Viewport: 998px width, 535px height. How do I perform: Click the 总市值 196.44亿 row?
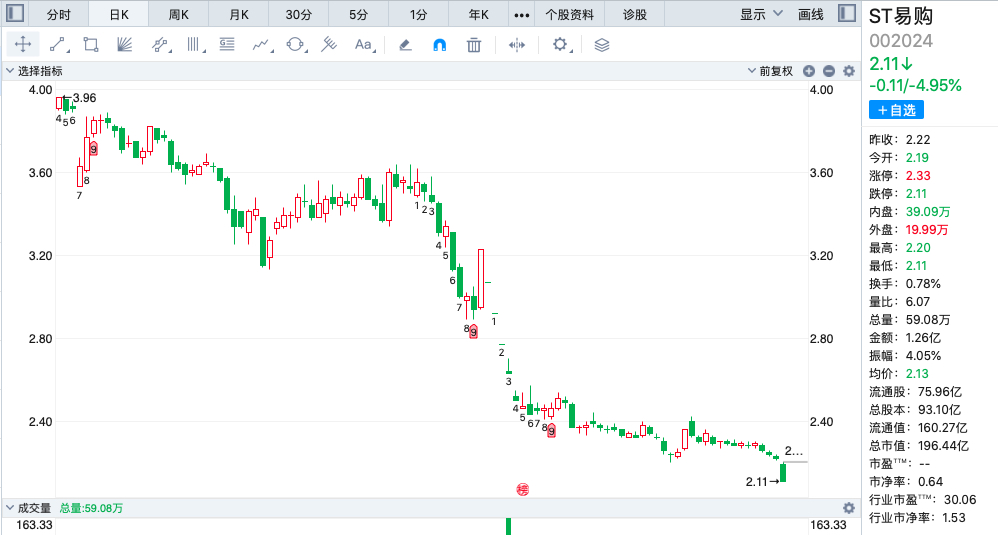pos(918,445)
